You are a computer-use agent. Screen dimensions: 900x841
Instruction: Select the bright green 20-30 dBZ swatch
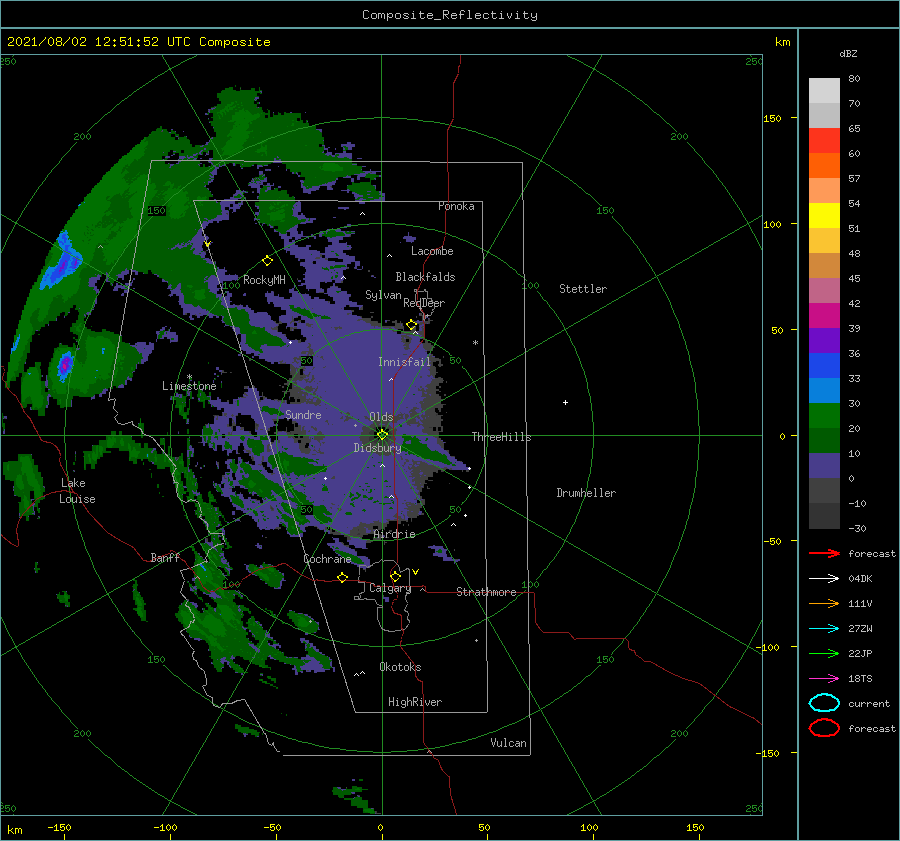(824, 415)
